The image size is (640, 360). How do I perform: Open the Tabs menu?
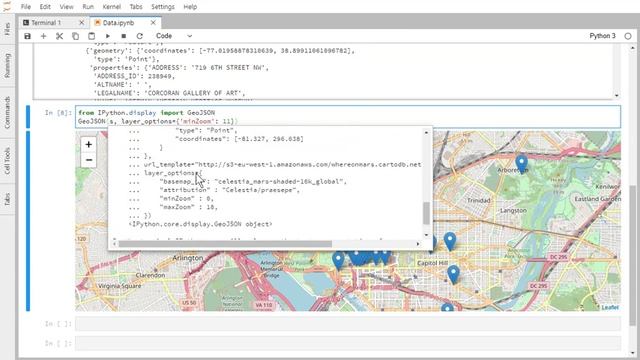(x=136, y=7)
